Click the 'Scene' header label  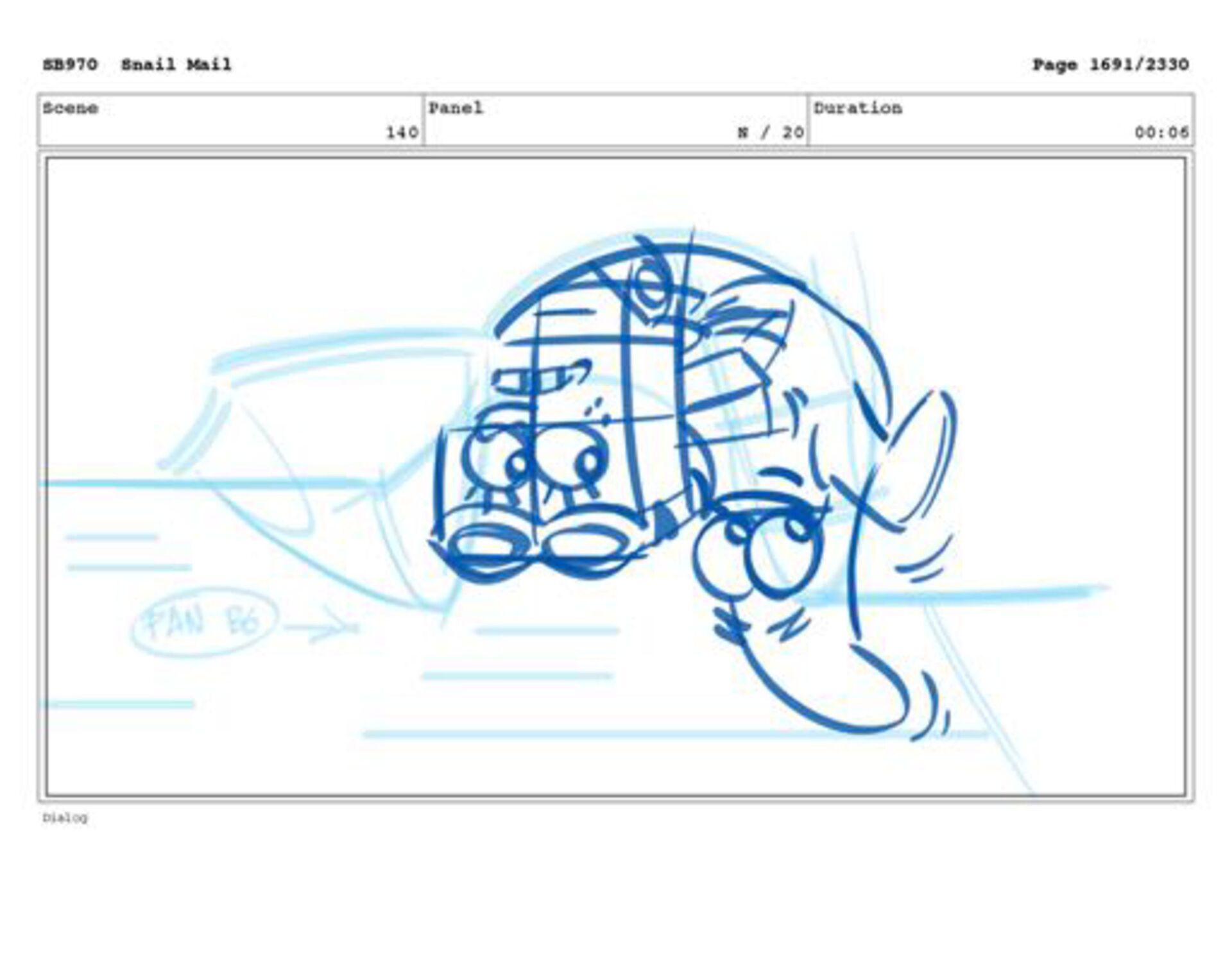coord(71,108)
